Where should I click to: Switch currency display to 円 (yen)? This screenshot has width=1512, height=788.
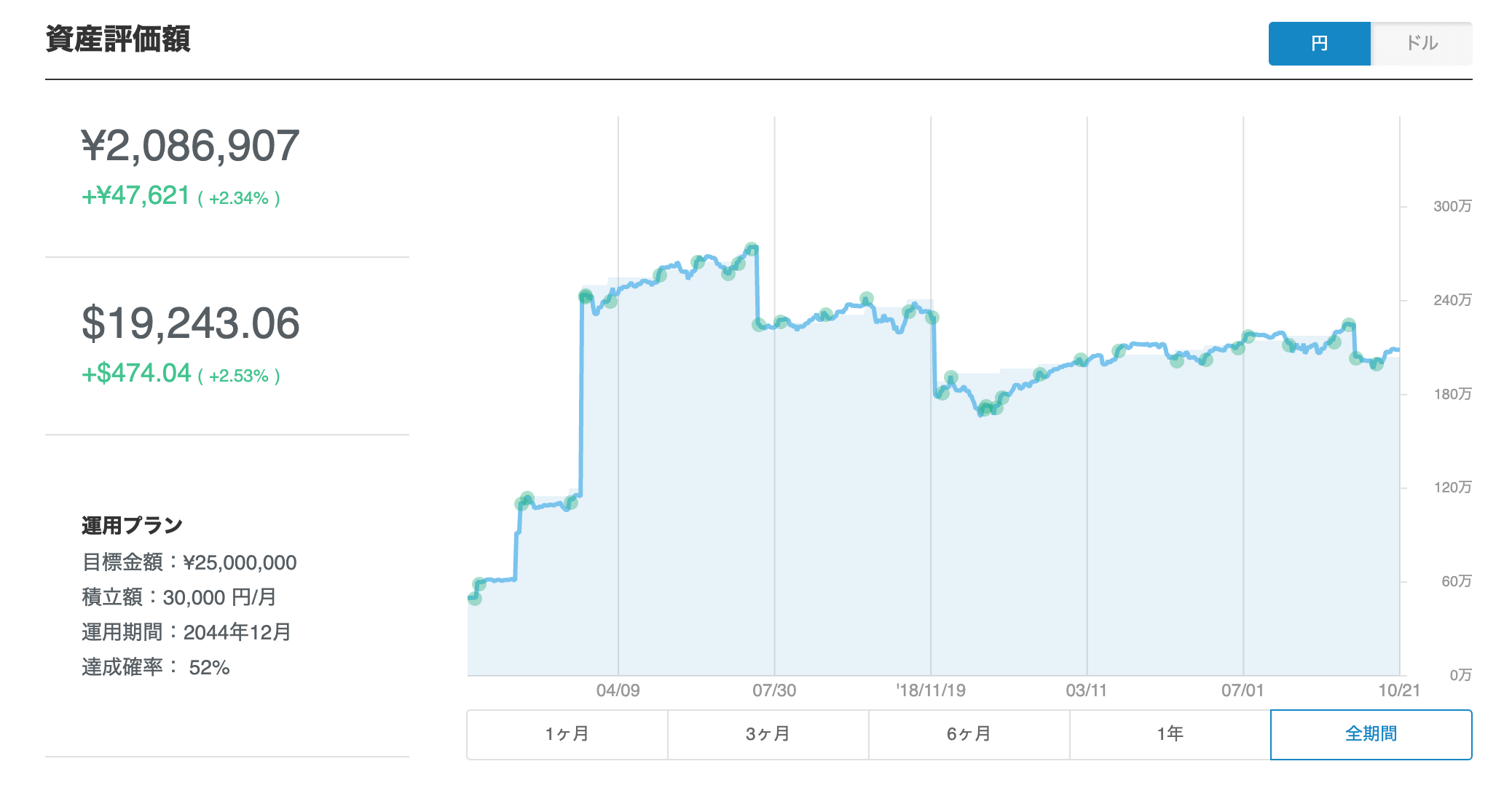(1319, 44)
